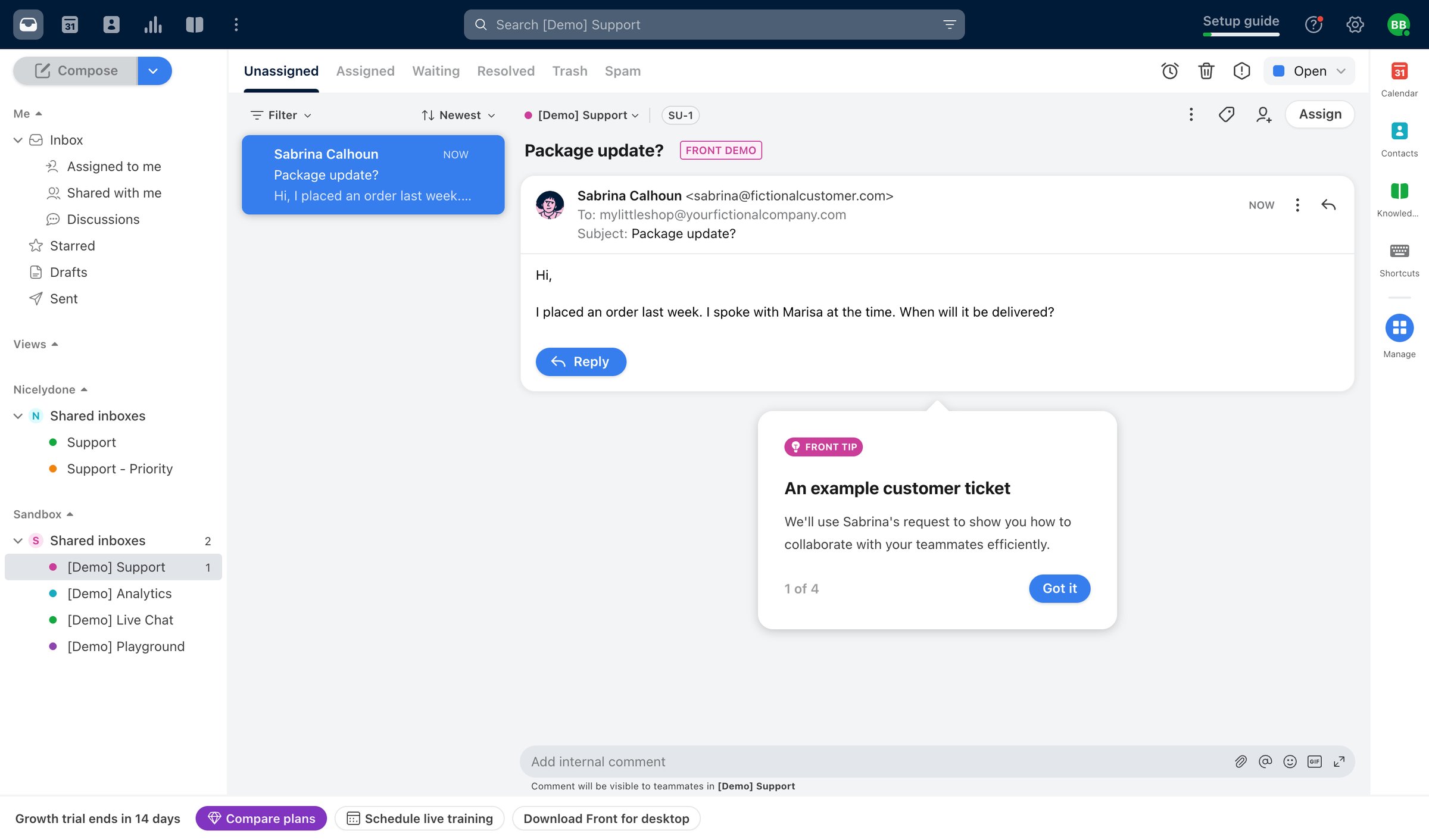Screen dimensions: 1429x840
Task: Mark conversation as spam with exclamation icon
Action: click(x=1241, y=71)
